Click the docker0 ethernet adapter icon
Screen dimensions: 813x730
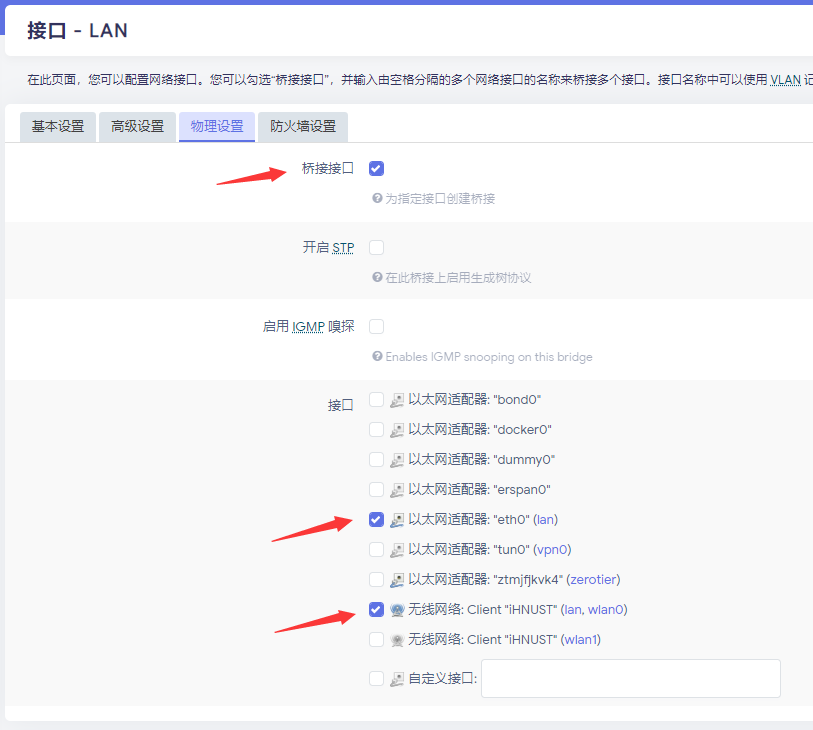(397, 430)
